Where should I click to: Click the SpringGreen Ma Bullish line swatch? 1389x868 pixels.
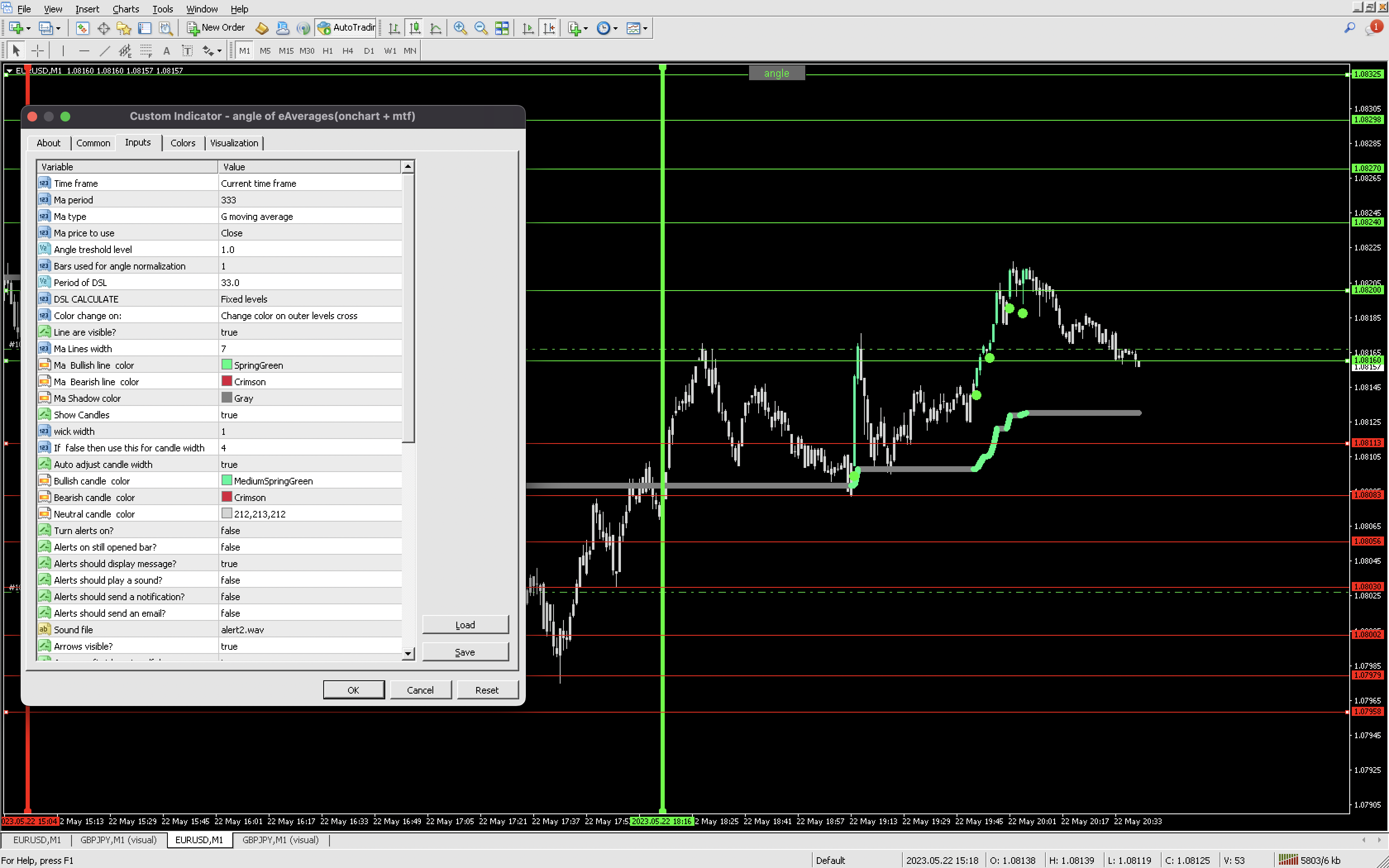pyautogui.click(x=227, y=365)
